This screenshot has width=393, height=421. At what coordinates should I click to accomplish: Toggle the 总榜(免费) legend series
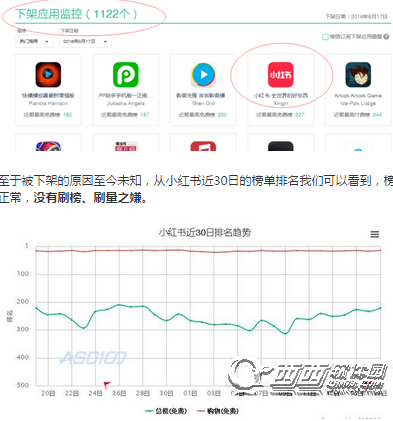(166, 411)
